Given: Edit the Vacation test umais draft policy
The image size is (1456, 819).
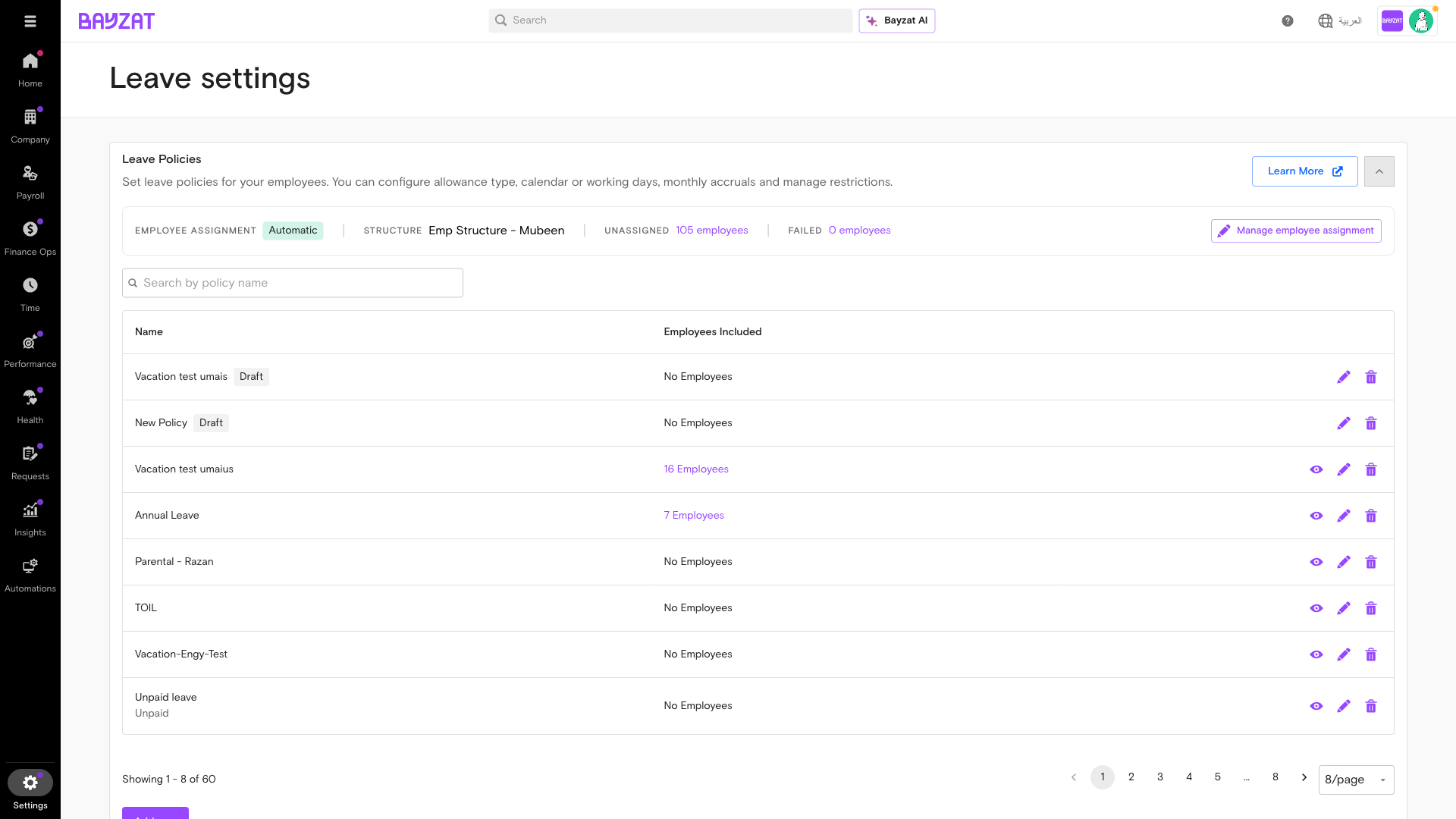Looking at the screenshot, I should (x=1344, y=377).
